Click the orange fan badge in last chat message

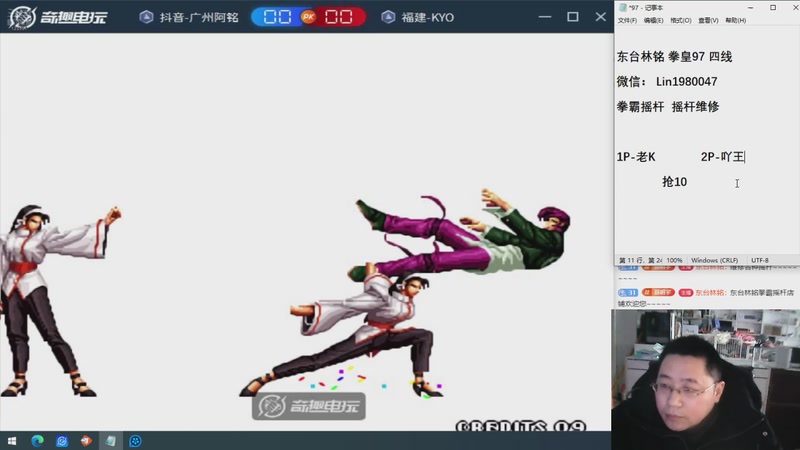coord(658,292)
